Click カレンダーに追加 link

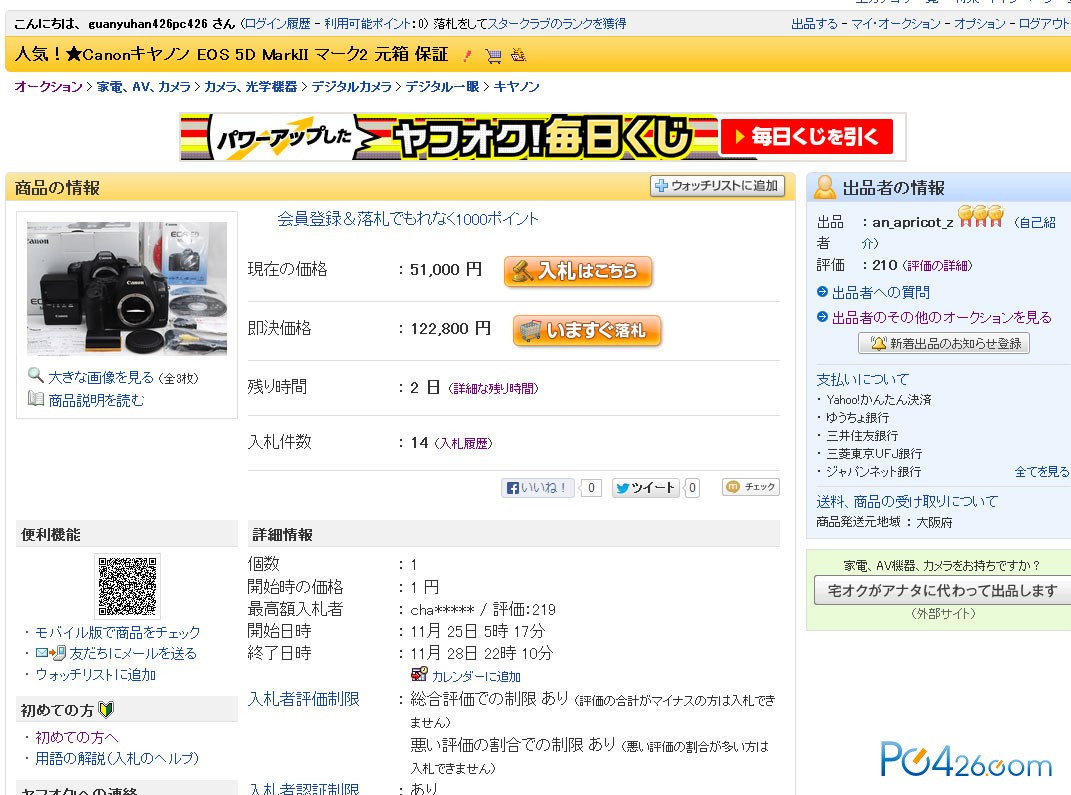476,676
